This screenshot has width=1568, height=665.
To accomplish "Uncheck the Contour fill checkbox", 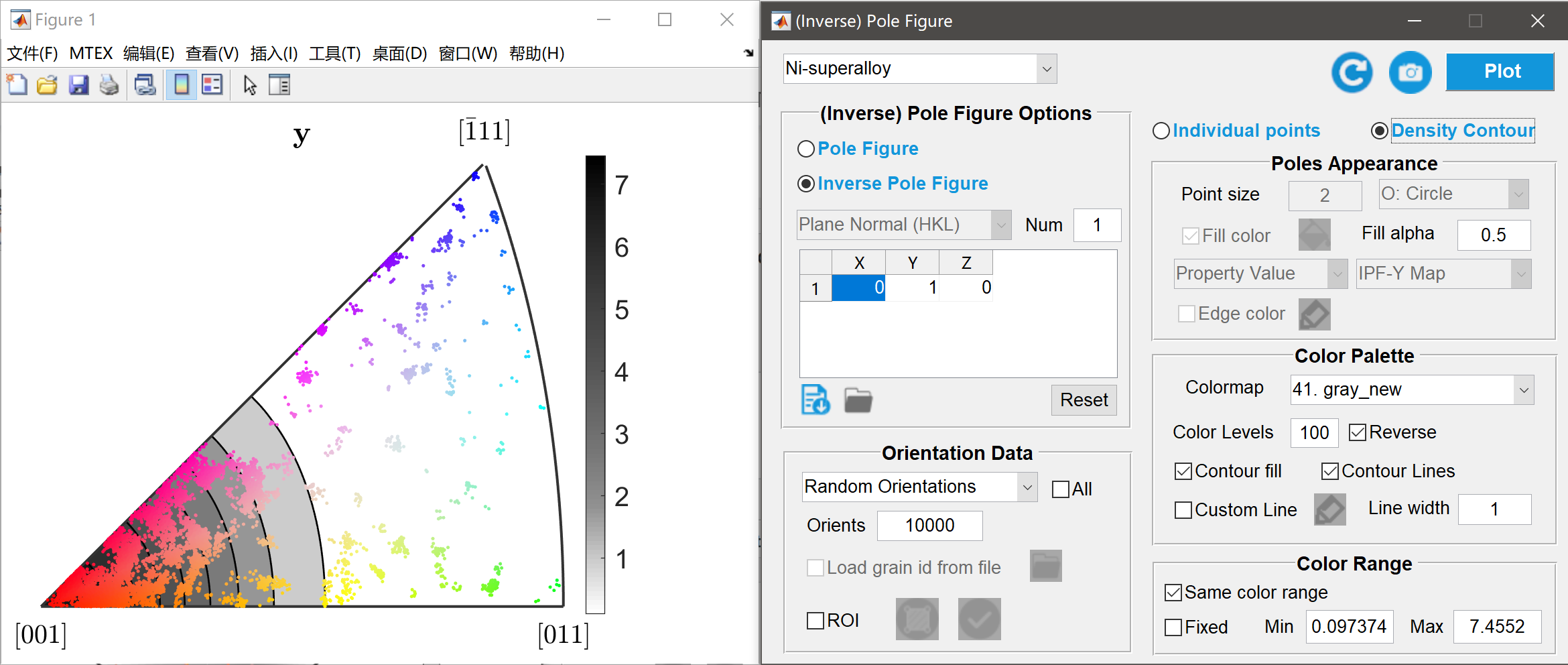I will tap(1183, 471).
